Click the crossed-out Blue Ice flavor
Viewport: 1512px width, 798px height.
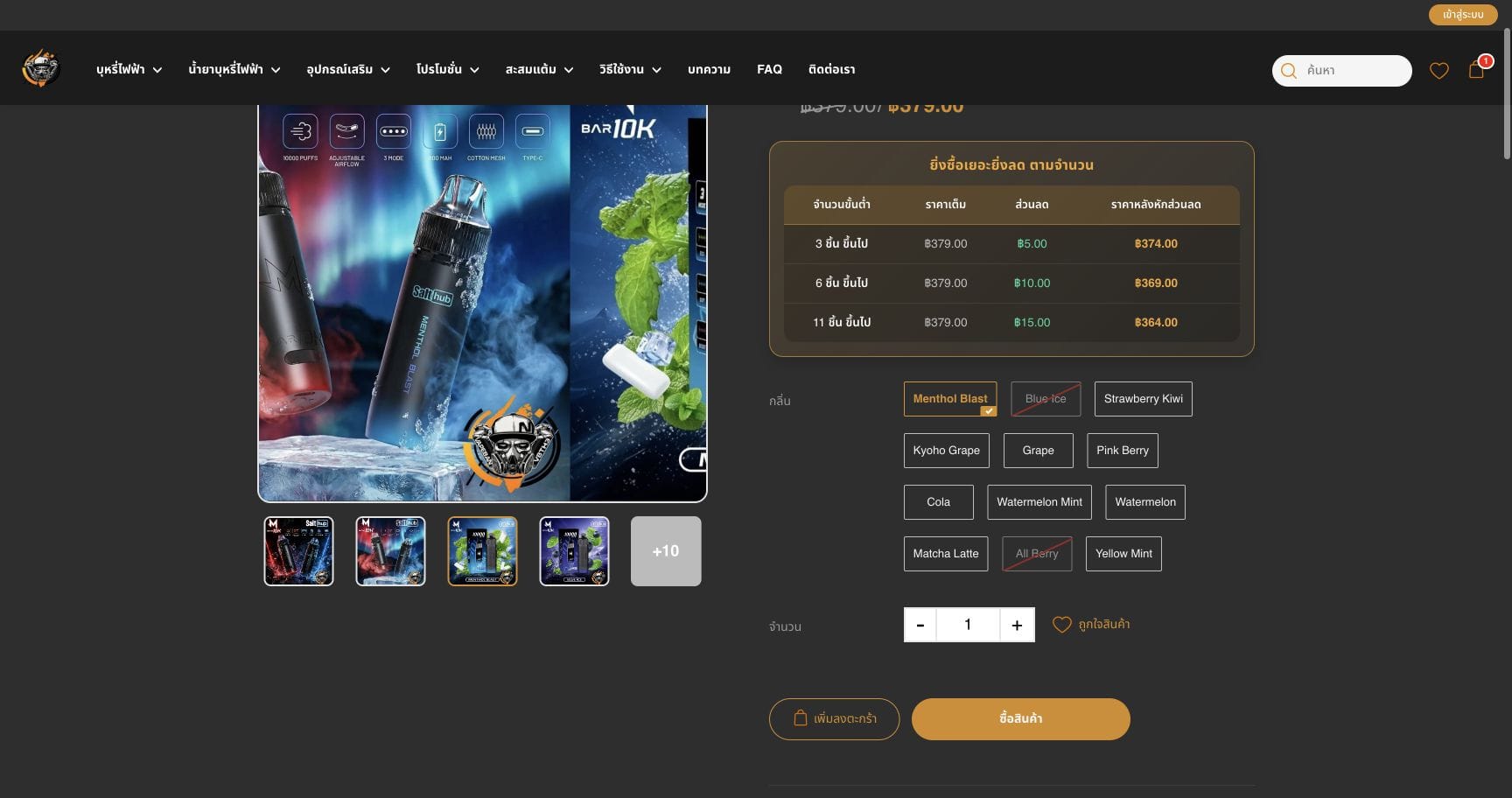(1046, 399)
